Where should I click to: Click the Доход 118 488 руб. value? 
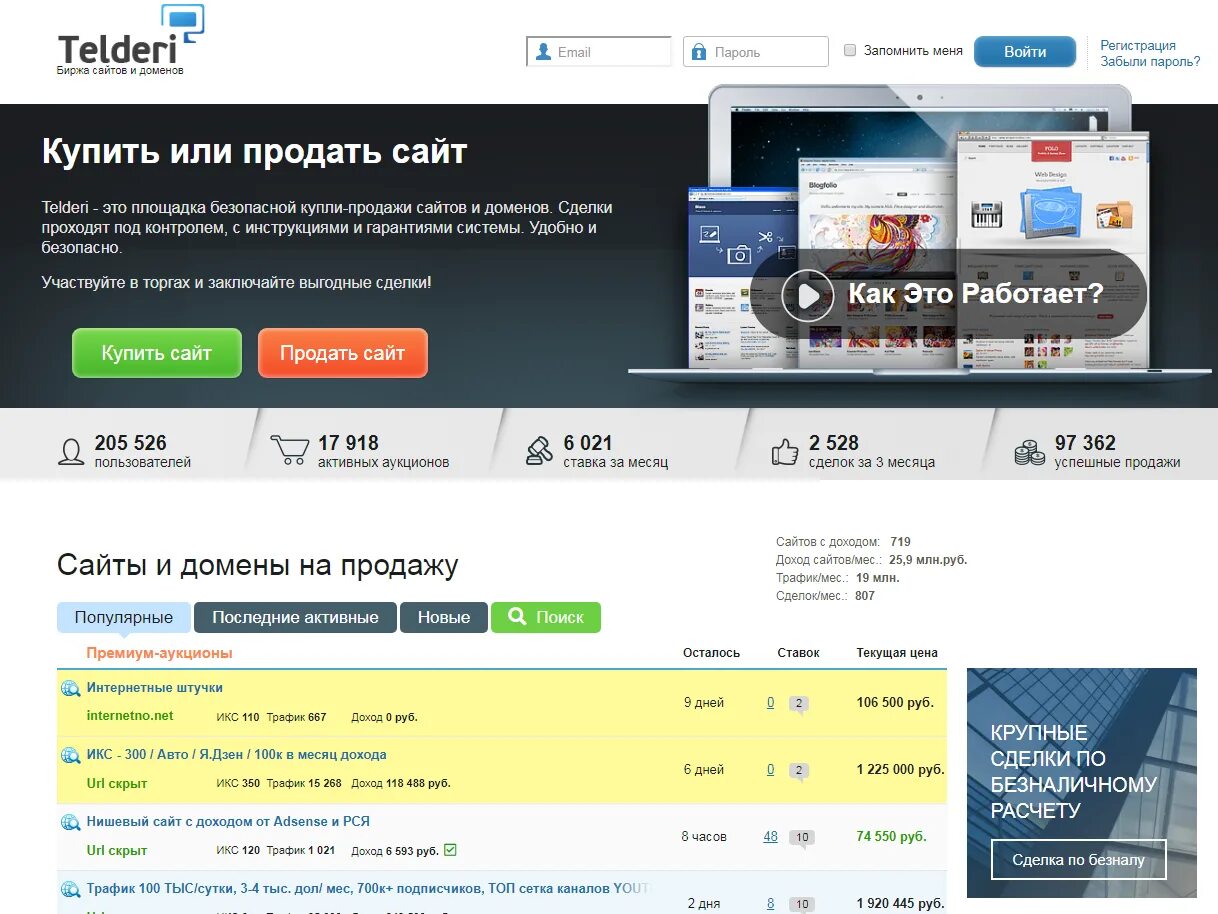click(401, 783)
